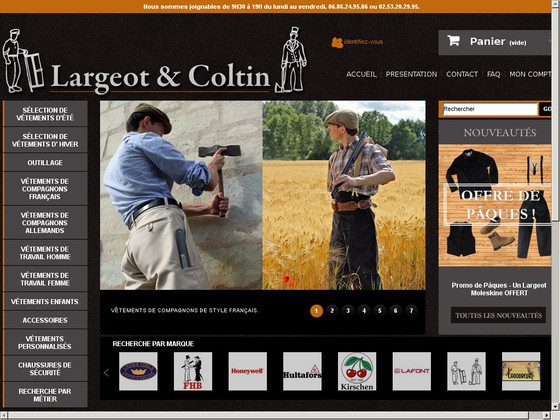Screen dimensions: 560x420
Task: Open the two-craftsmen sketch brand logo
Action: tap(466, 371)
